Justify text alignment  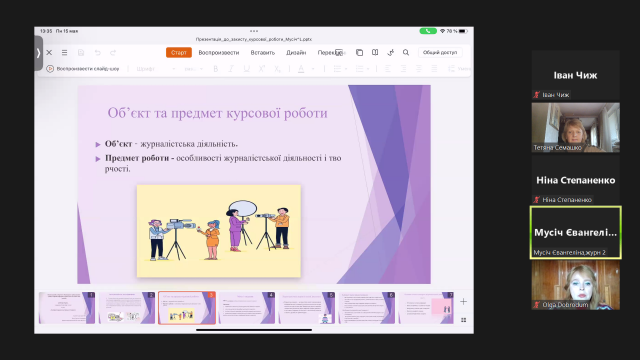tap(434, 69)
